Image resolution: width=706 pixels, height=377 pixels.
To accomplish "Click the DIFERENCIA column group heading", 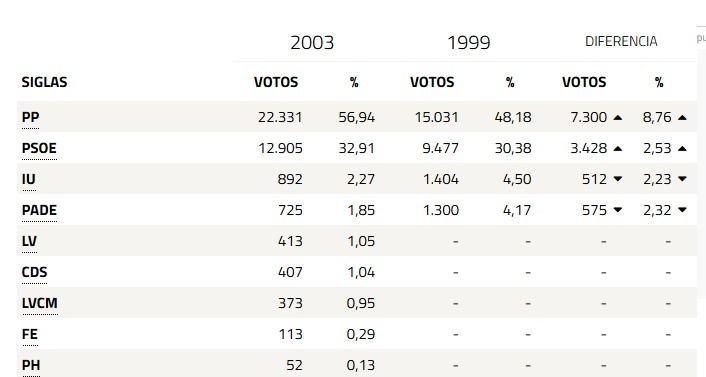I will (x=621, y=41).
